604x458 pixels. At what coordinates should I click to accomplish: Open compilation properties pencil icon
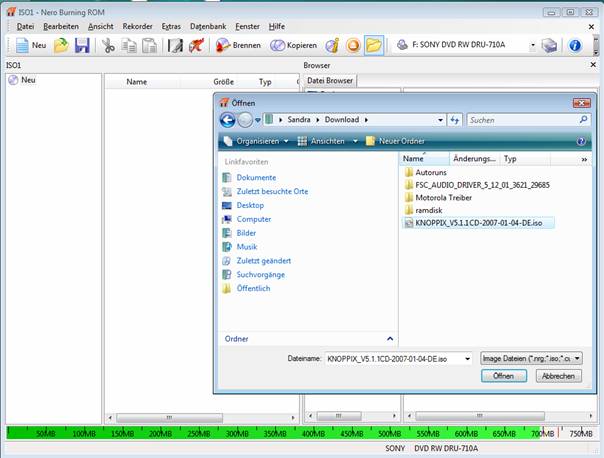175,45
